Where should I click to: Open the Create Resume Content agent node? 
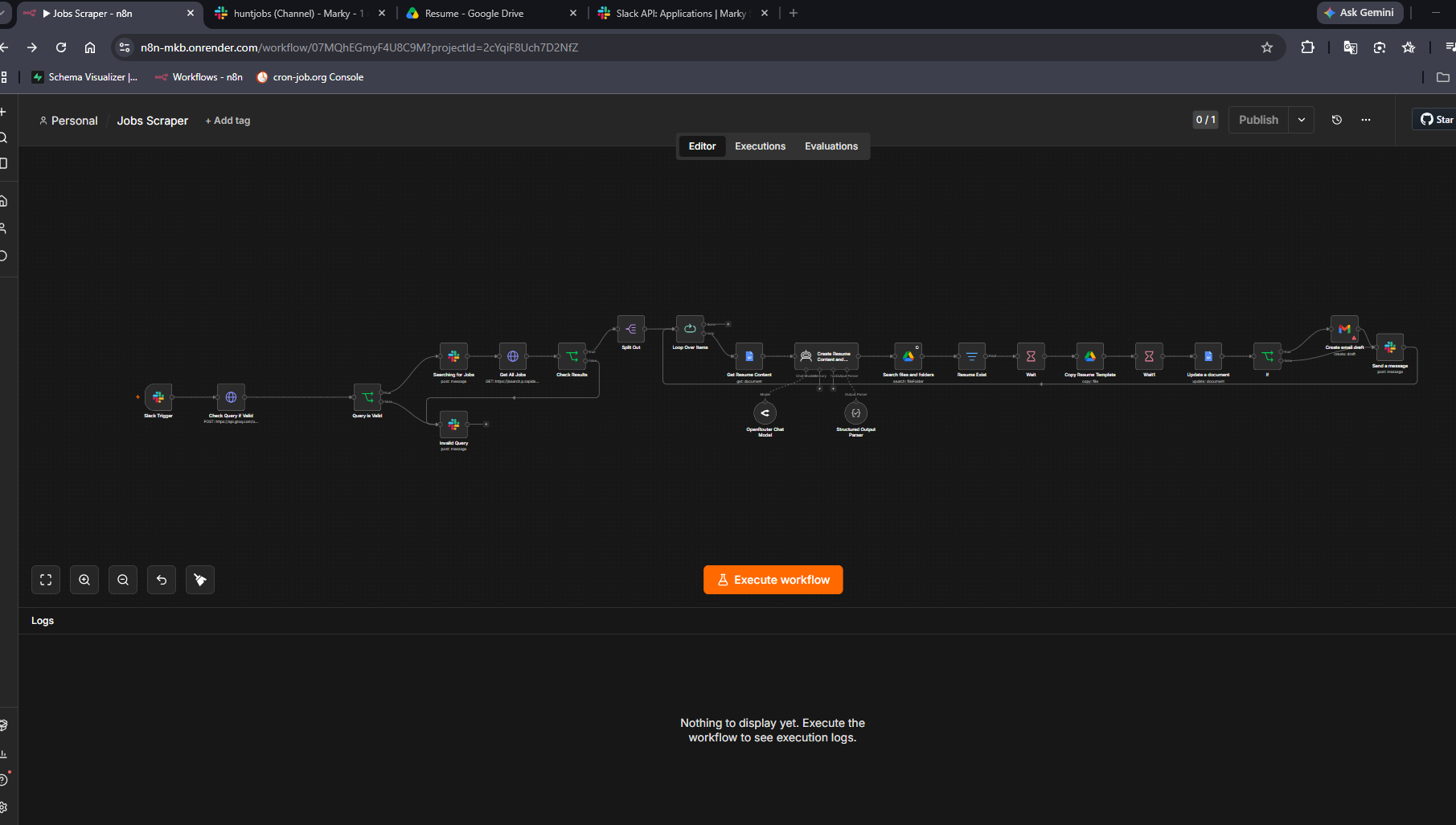click(826, 356)
